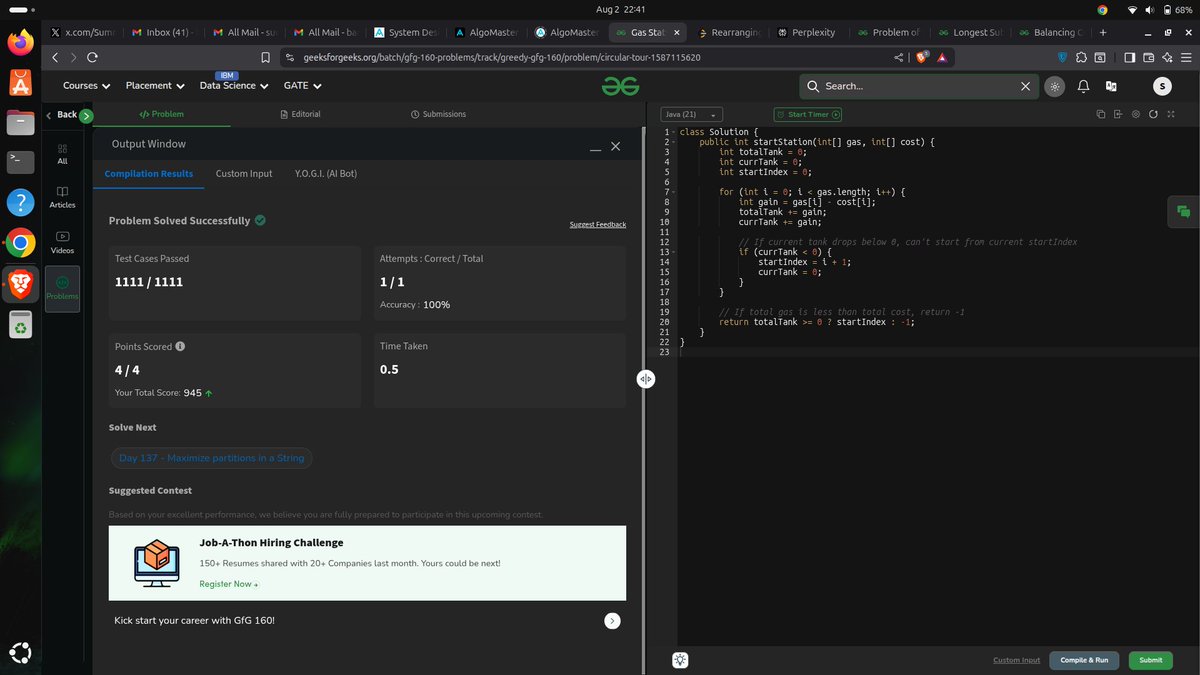Switch to the Submissions tab
The width and height of the screenshot is (1200, 675).
pos(438,114)
